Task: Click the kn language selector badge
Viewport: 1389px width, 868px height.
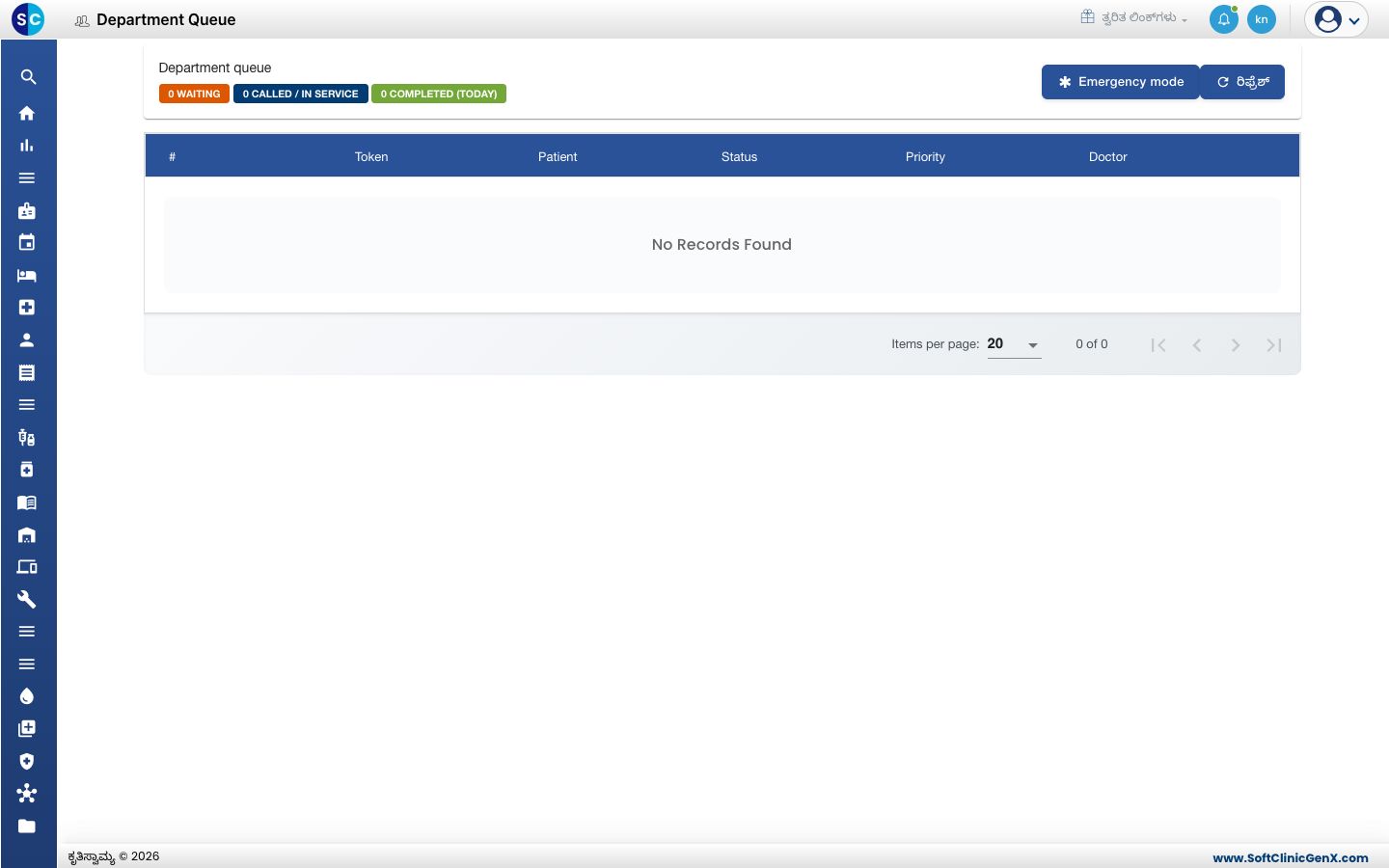Action: [x=1262, y=19]
